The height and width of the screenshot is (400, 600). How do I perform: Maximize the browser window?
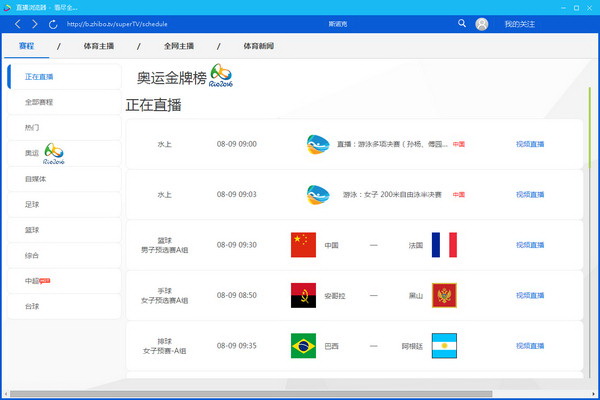click(576, 8)
